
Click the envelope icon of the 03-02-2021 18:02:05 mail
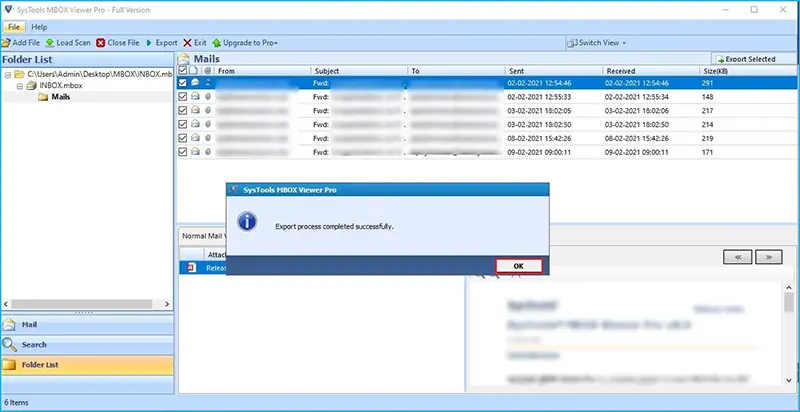(195, 110)
